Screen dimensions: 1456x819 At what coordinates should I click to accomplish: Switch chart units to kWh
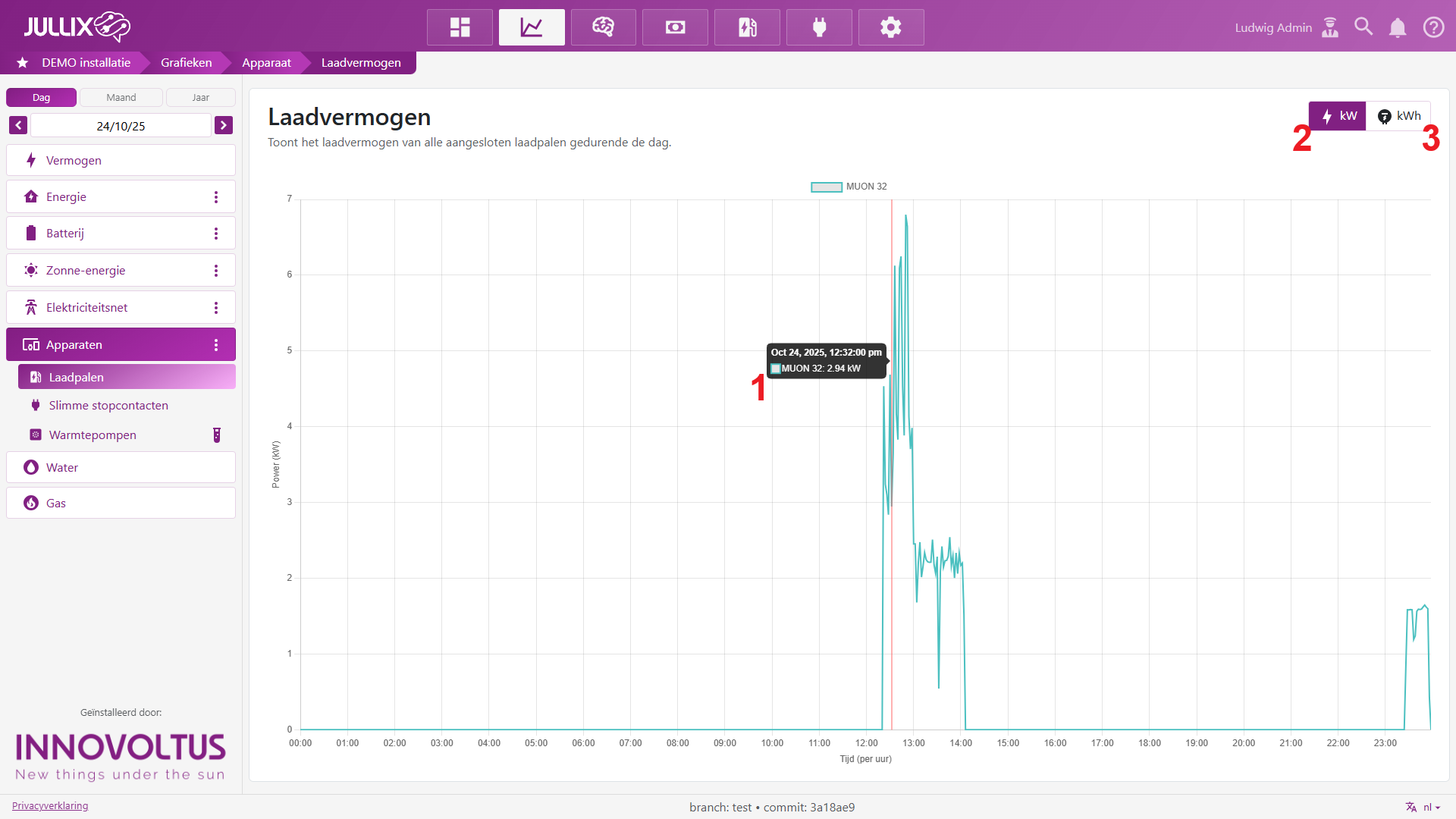(x=1399, y=116)
